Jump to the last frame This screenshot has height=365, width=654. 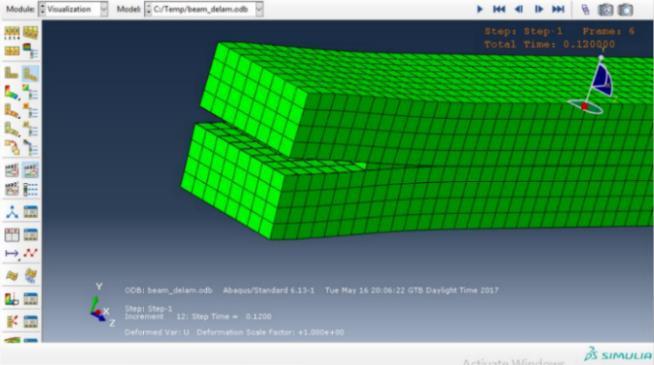[x=558, y=9]
